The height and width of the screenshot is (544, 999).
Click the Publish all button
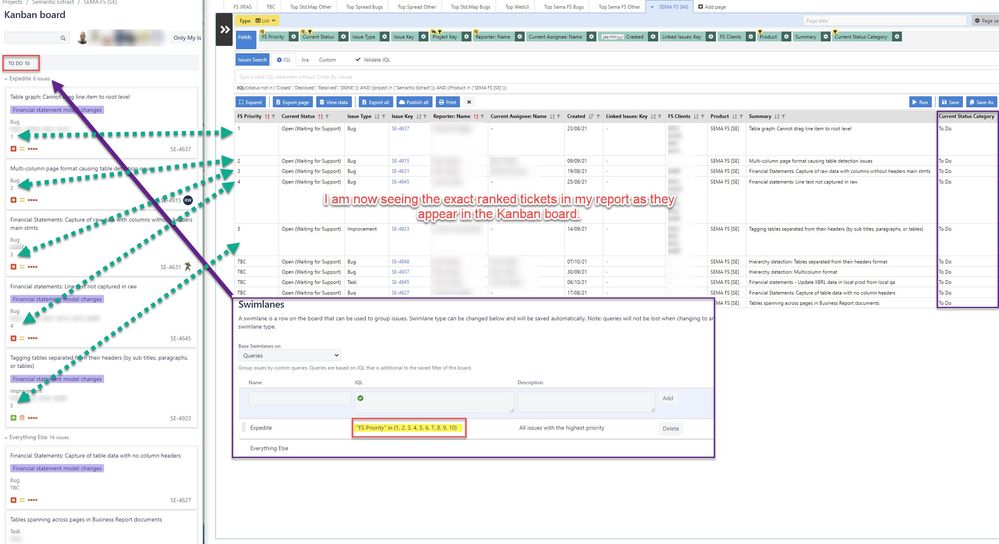(x=414, y=102)
